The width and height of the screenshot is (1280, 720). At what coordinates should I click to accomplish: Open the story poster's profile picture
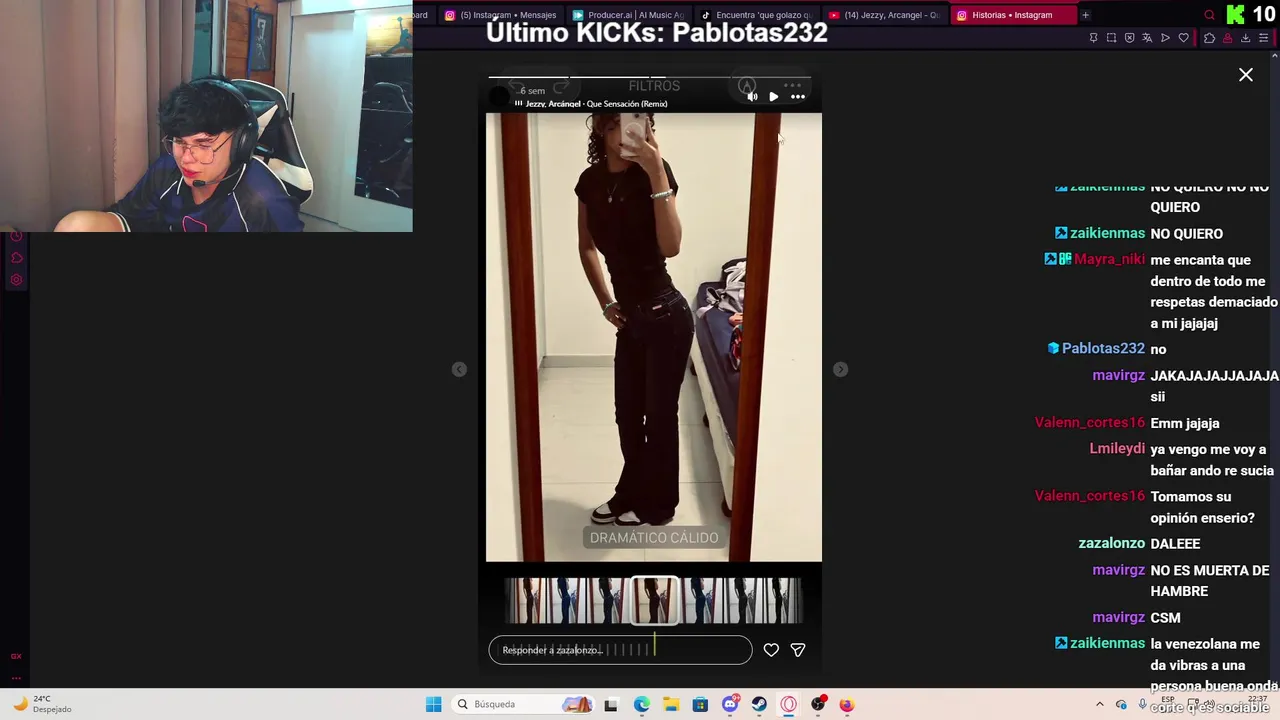500,97
